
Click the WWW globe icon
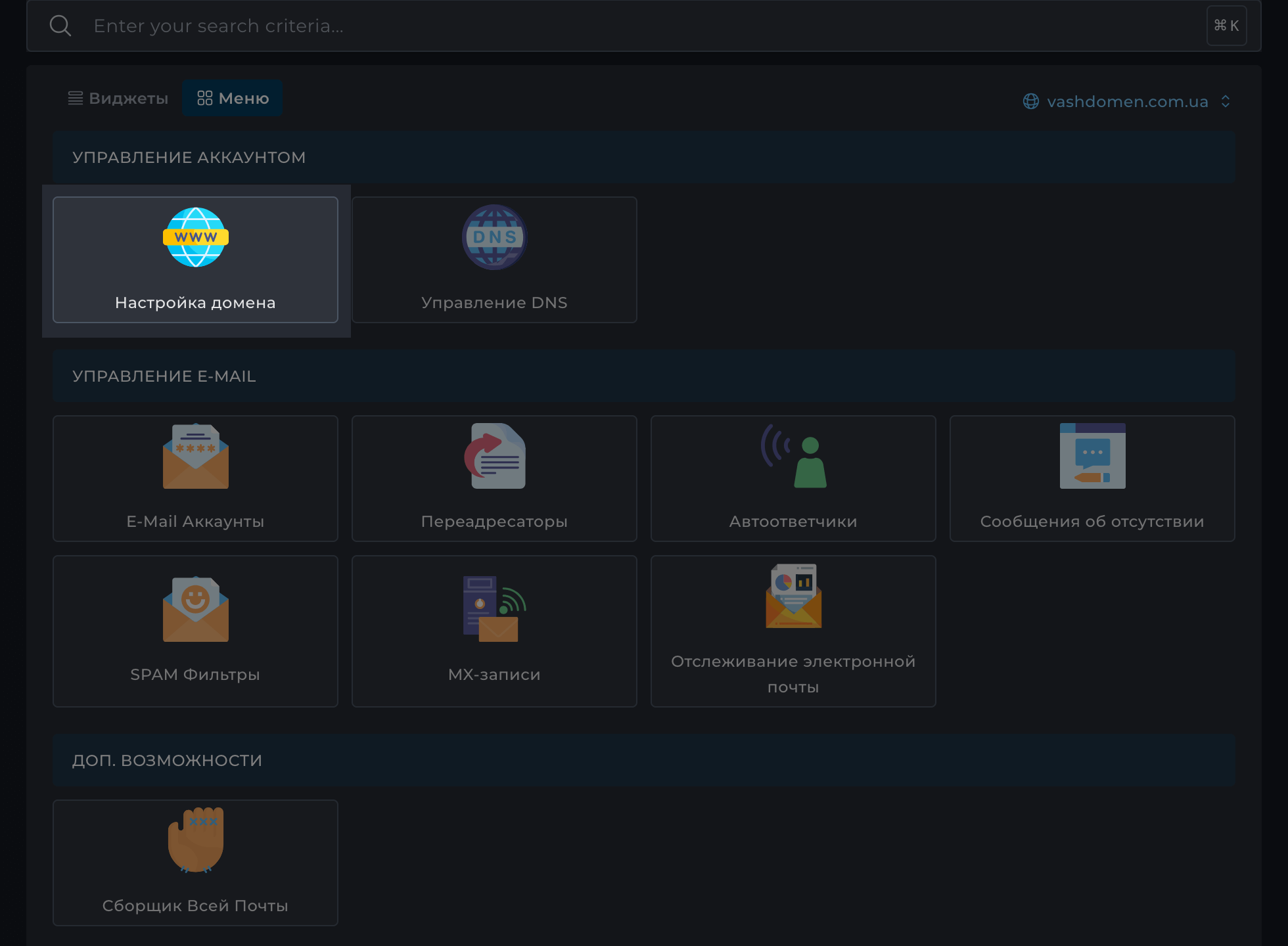(196, 237)
